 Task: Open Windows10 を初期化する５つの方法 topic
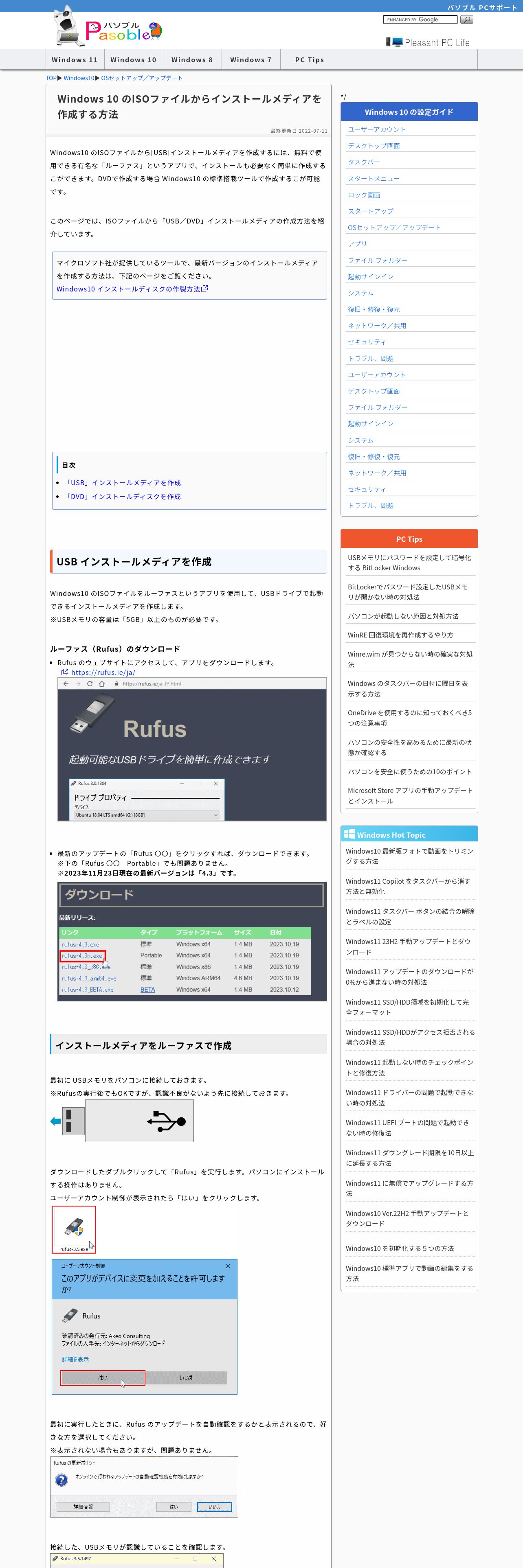point(400,1248)
